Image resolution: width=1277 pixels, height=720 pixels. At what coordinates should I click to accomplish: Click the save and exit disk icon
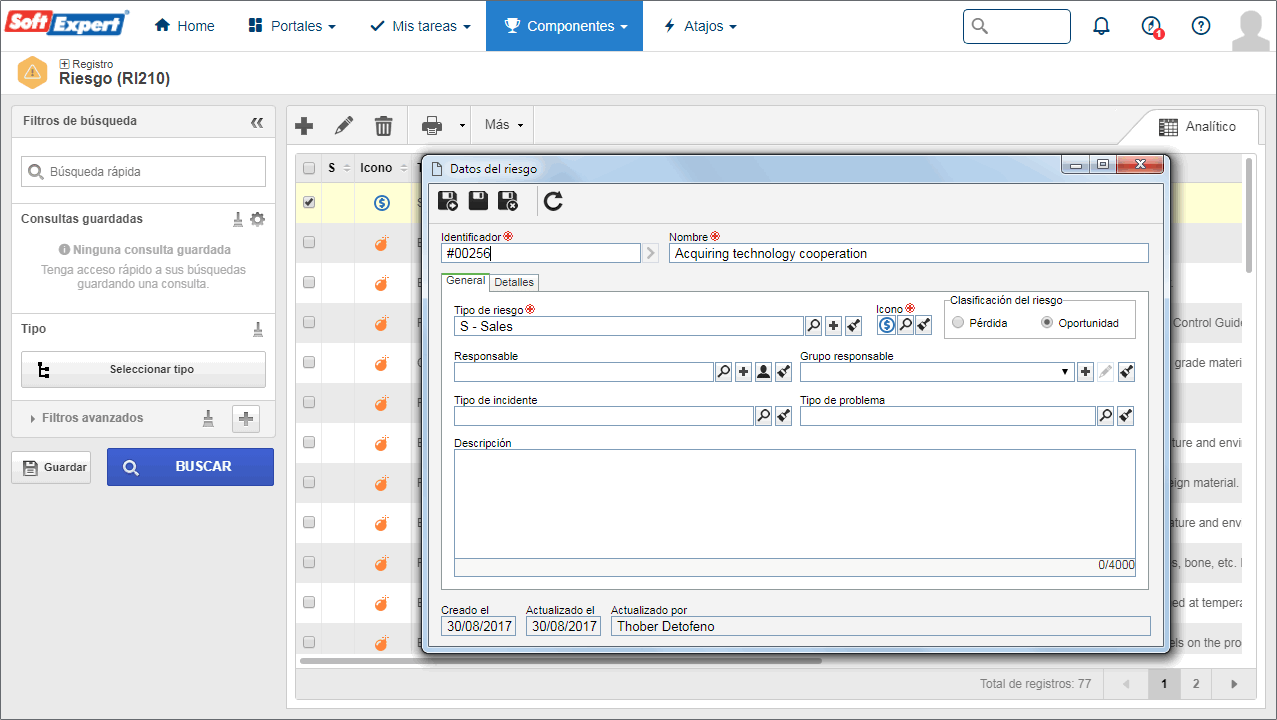point(508,201)
